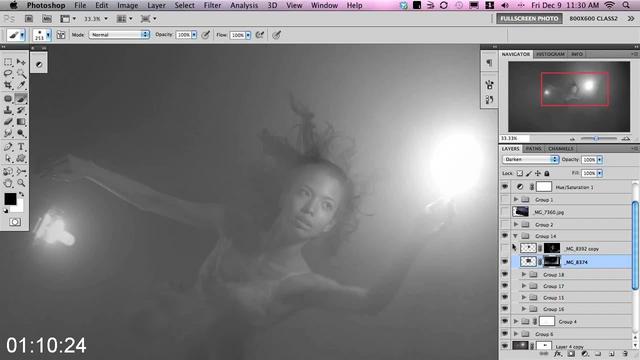Select 800X600 CLASS2 workspace button
Screen dimensions: 640x360
point(593,19)
